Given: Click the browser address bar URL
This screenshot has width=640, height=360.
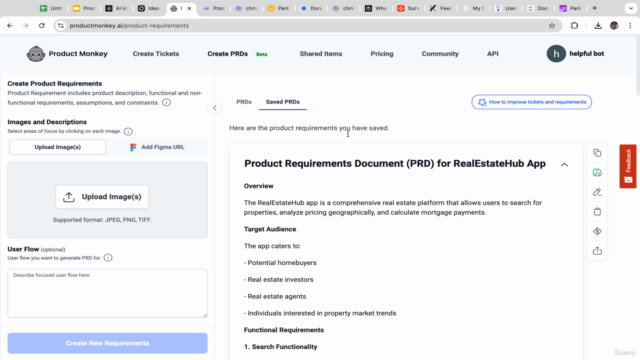Looking at the screenshot, I should 129,25.
